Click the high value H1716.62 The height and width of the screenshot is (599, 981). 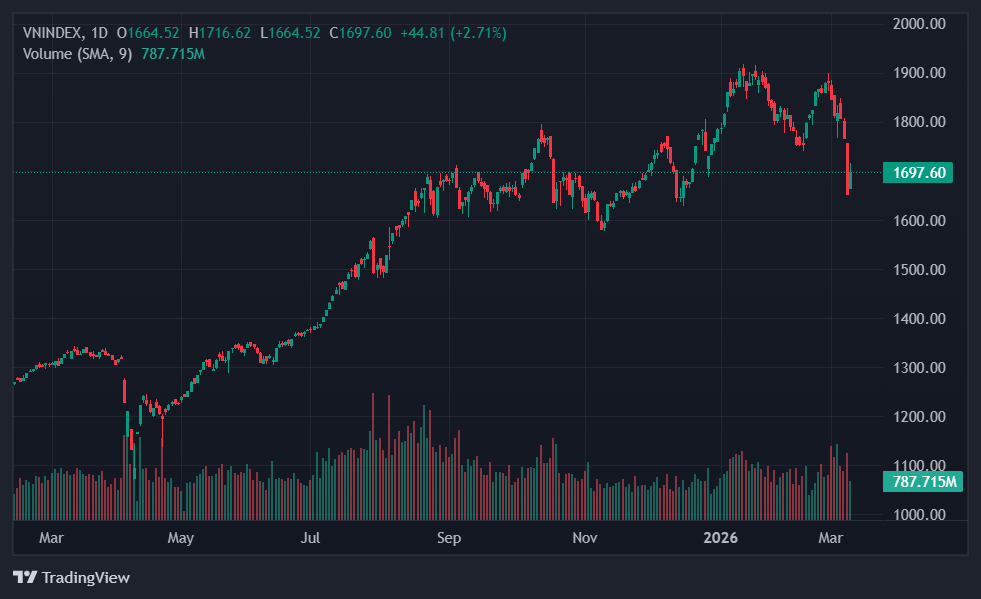221,33
